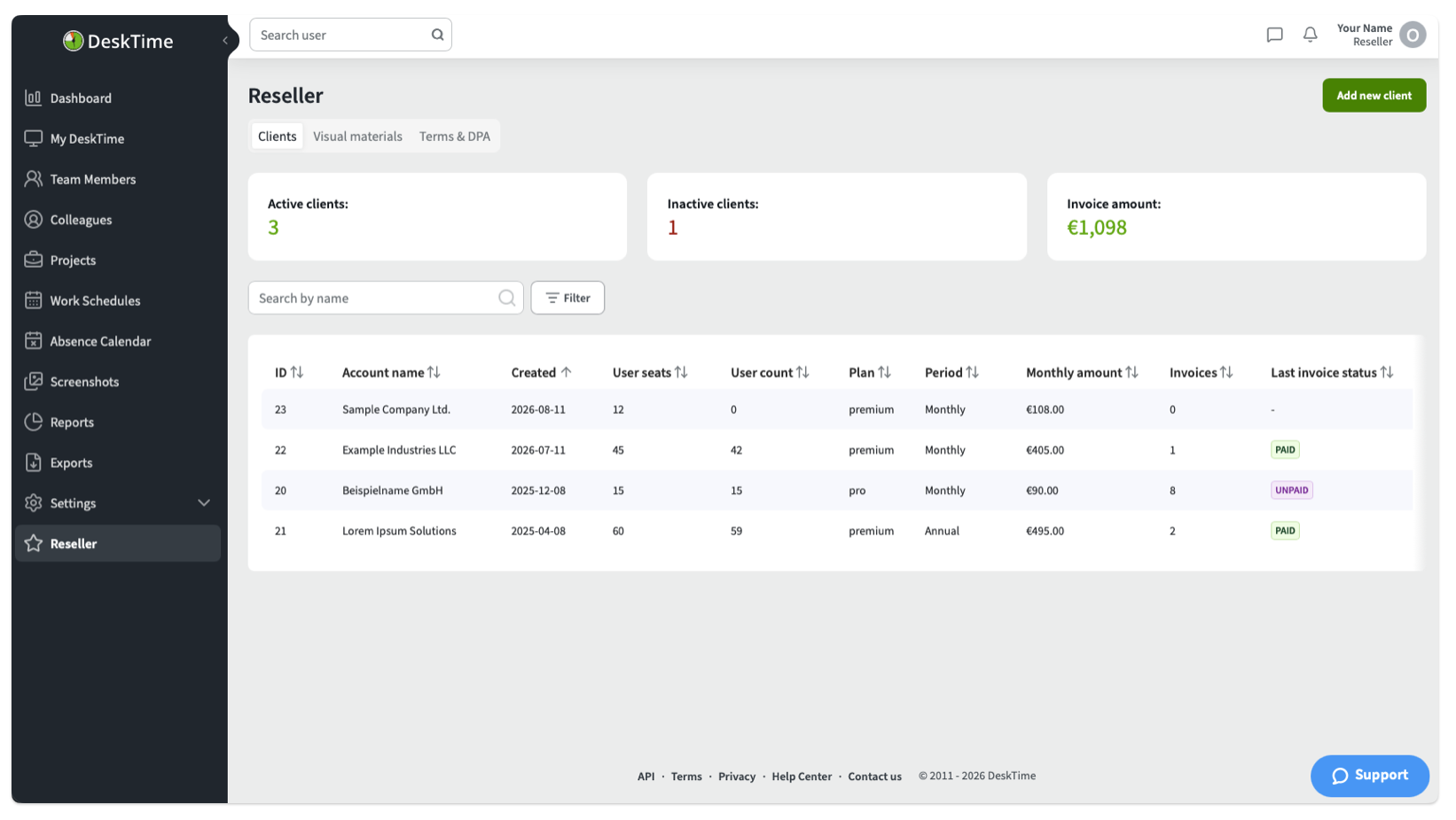
Task: Sort table by Invoices column
Action: [1201, 372]
